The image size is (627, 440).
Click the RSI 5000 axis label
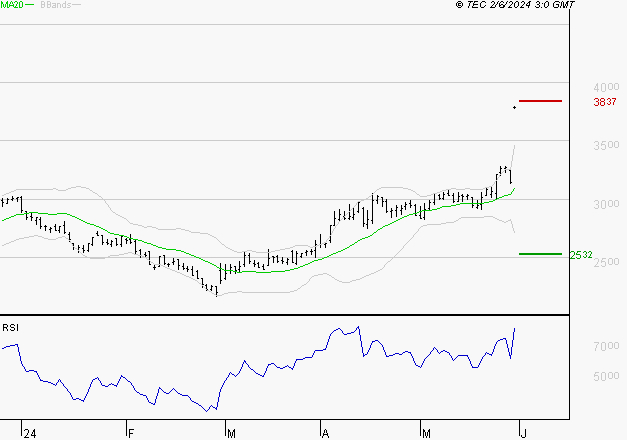click(x=606, y=376)
